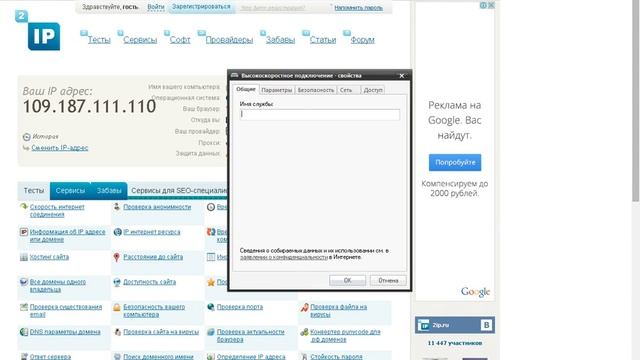Click the 11 447 участников text

455,343
